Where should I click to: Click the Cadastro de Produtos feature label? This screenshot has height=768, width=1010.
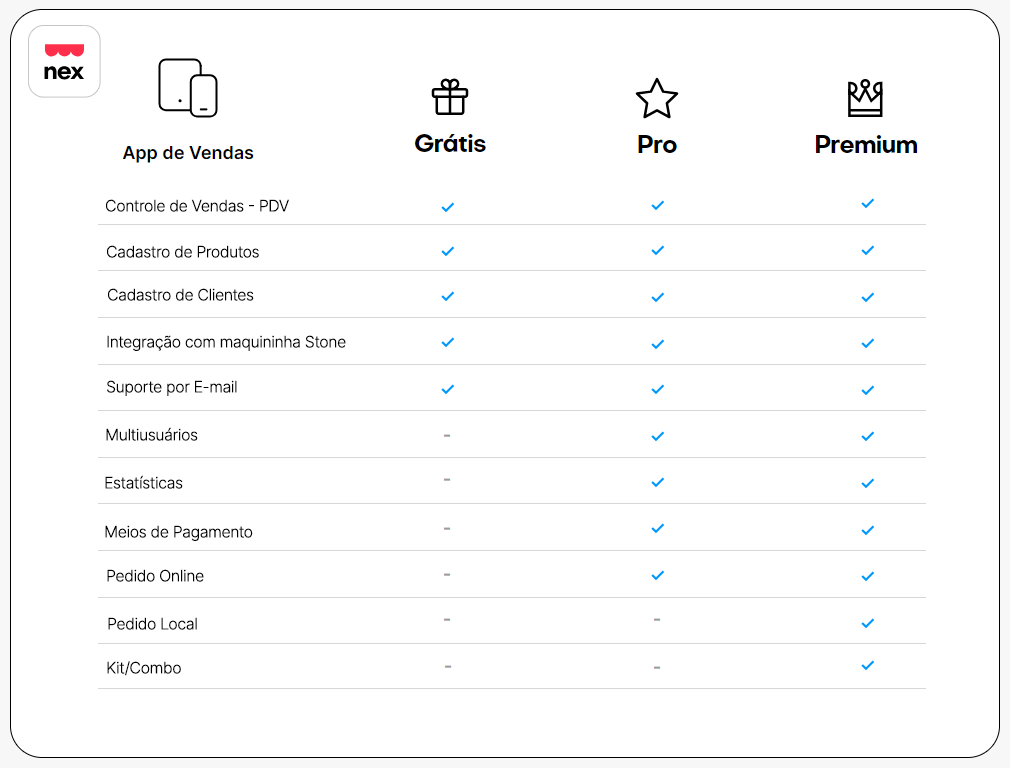pos(183,252)
